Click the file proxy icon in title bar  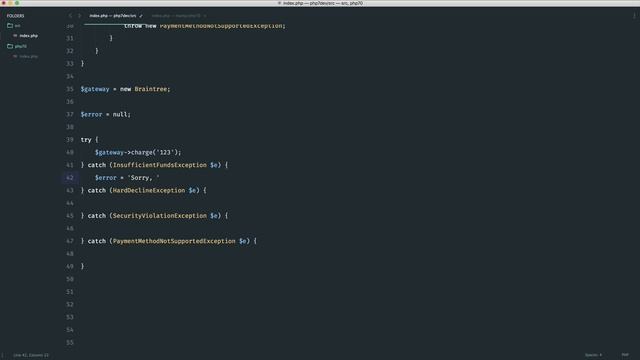coord(280,3)
